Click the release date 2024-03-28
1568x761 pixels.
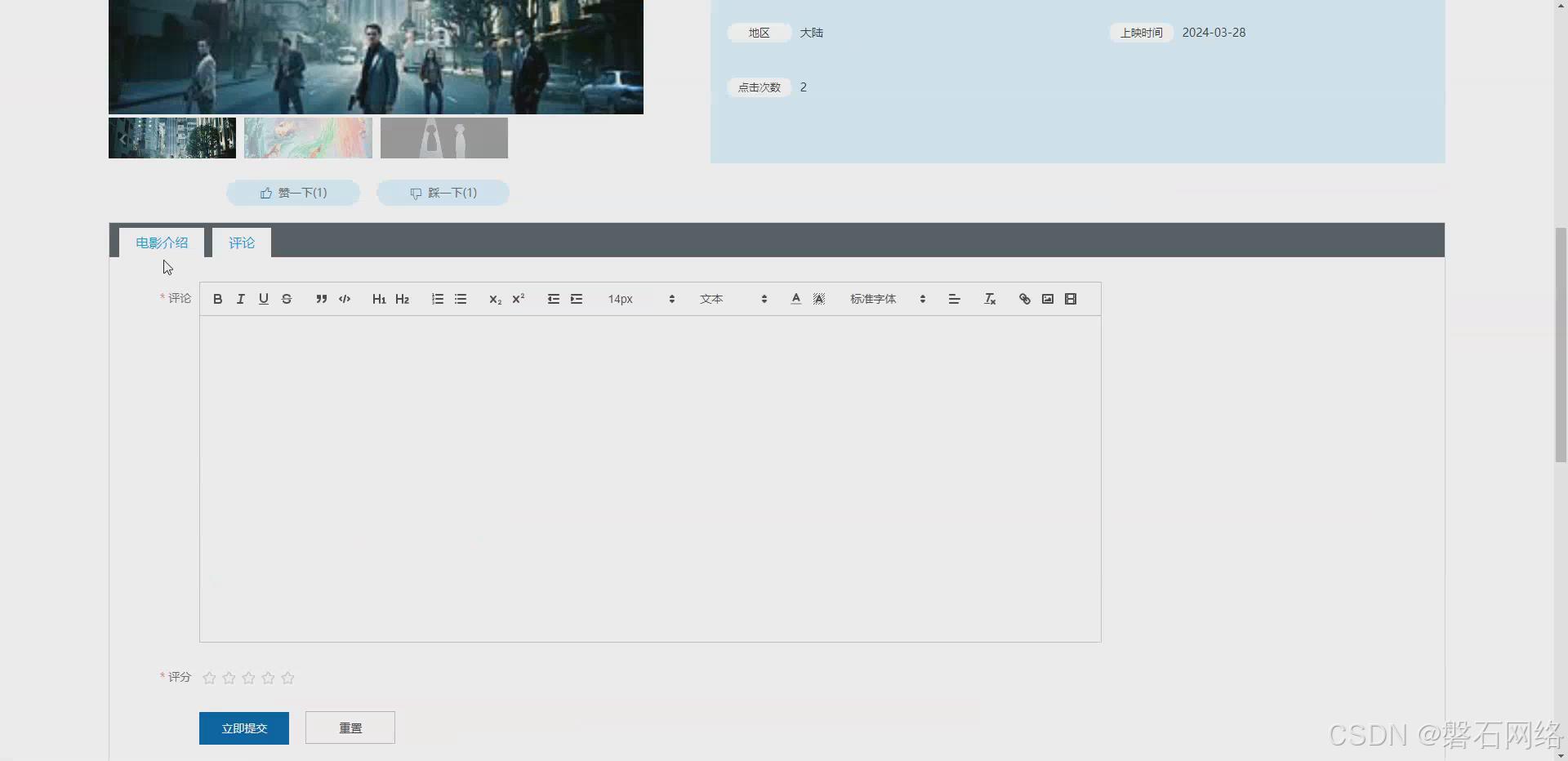pos(1214,33)
